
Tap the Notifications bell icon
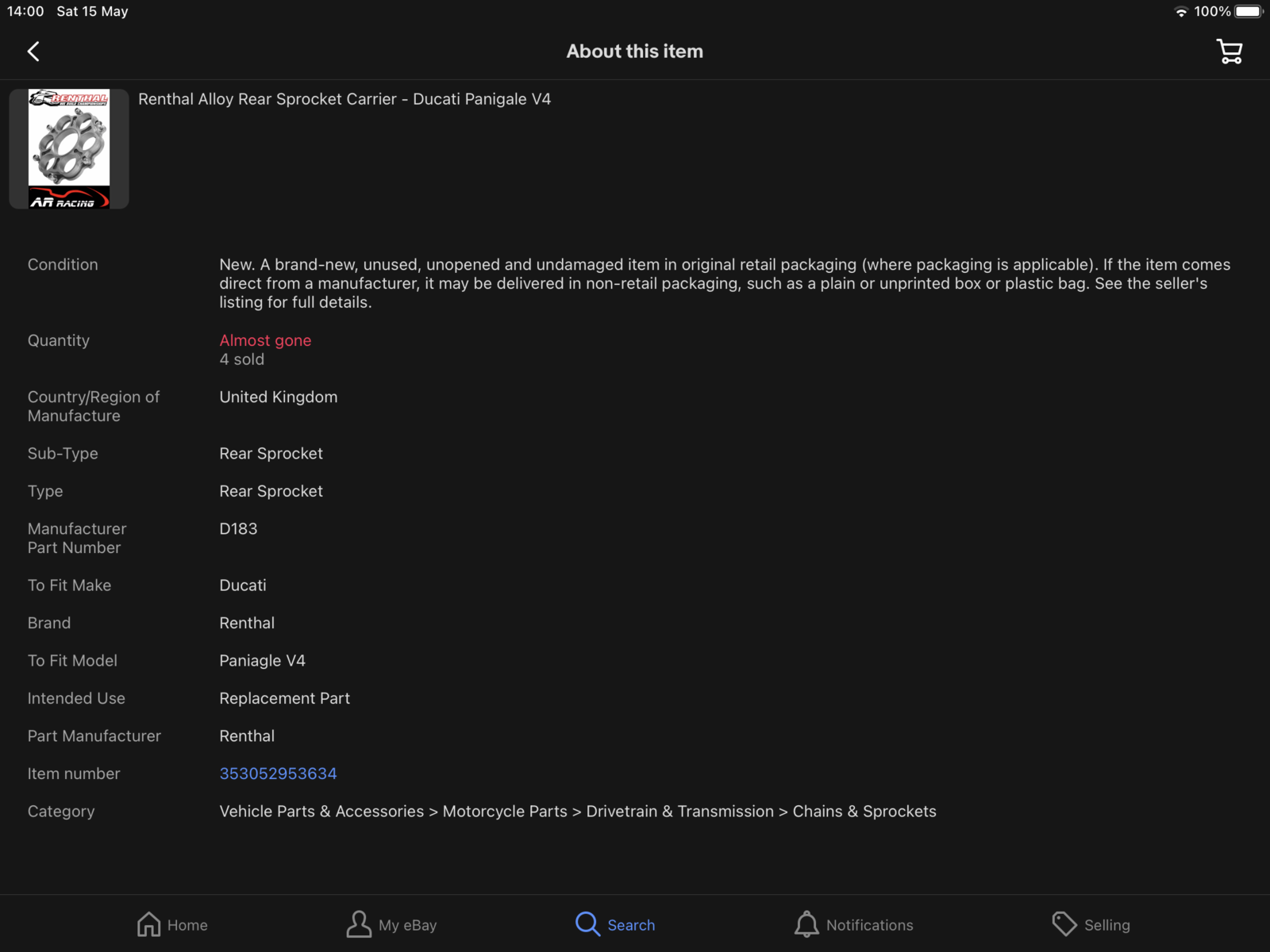tap(806, 924)
